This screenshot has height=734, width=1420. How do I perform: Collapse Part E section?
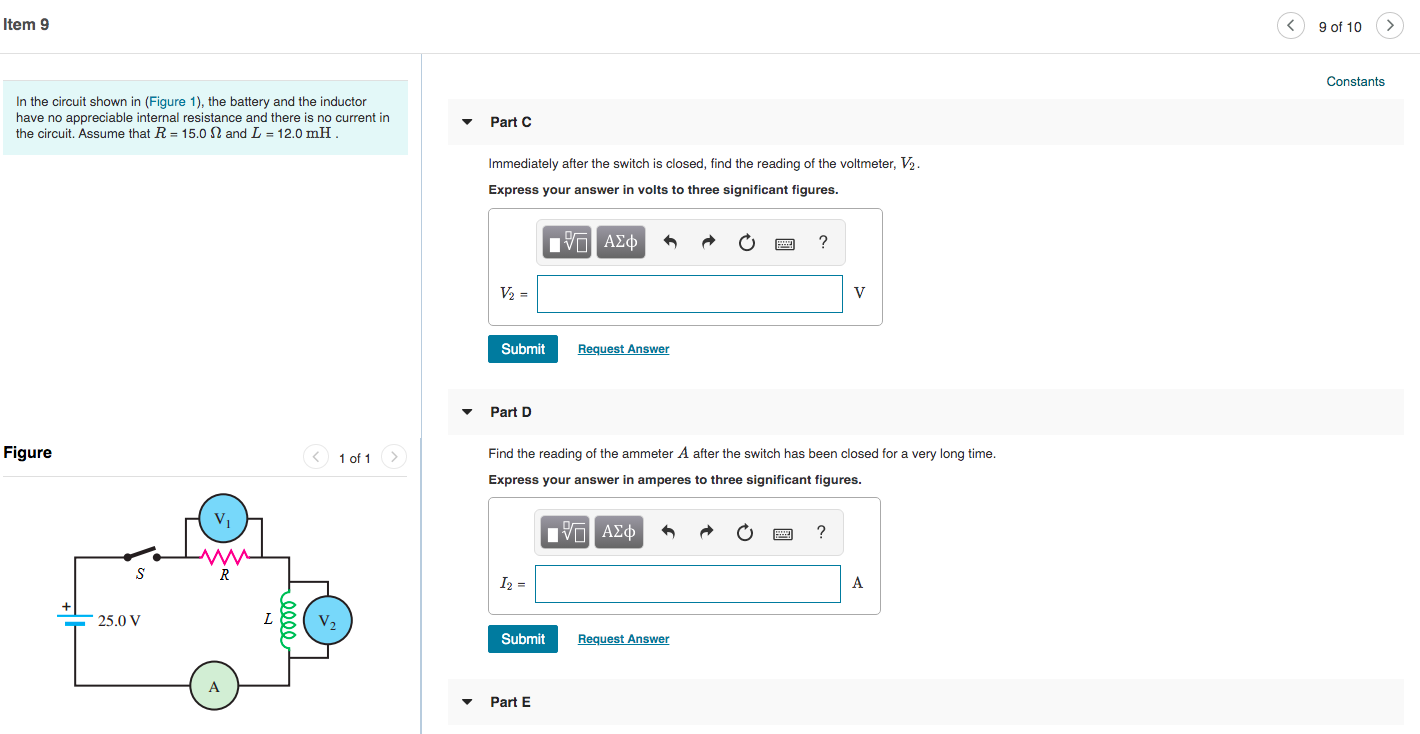(467, 702)
